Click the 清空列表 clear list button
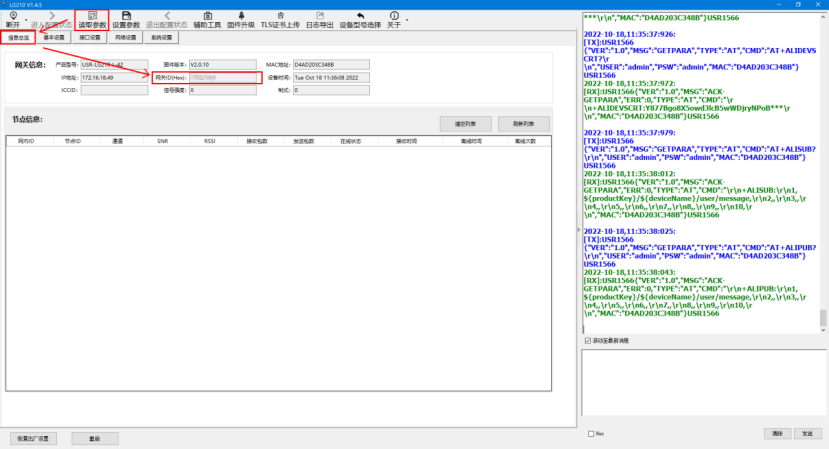This screenshot has width=829, height=449. point(464,123)
